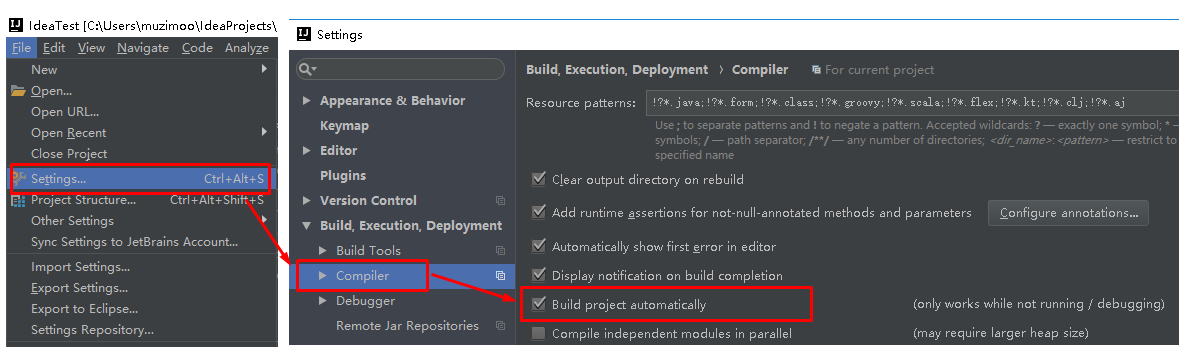Click the Configure annotations... button
Image resolution: width=1186 pixels, height=364 pixels.
pyautogui.click(x=1068, y=213)
